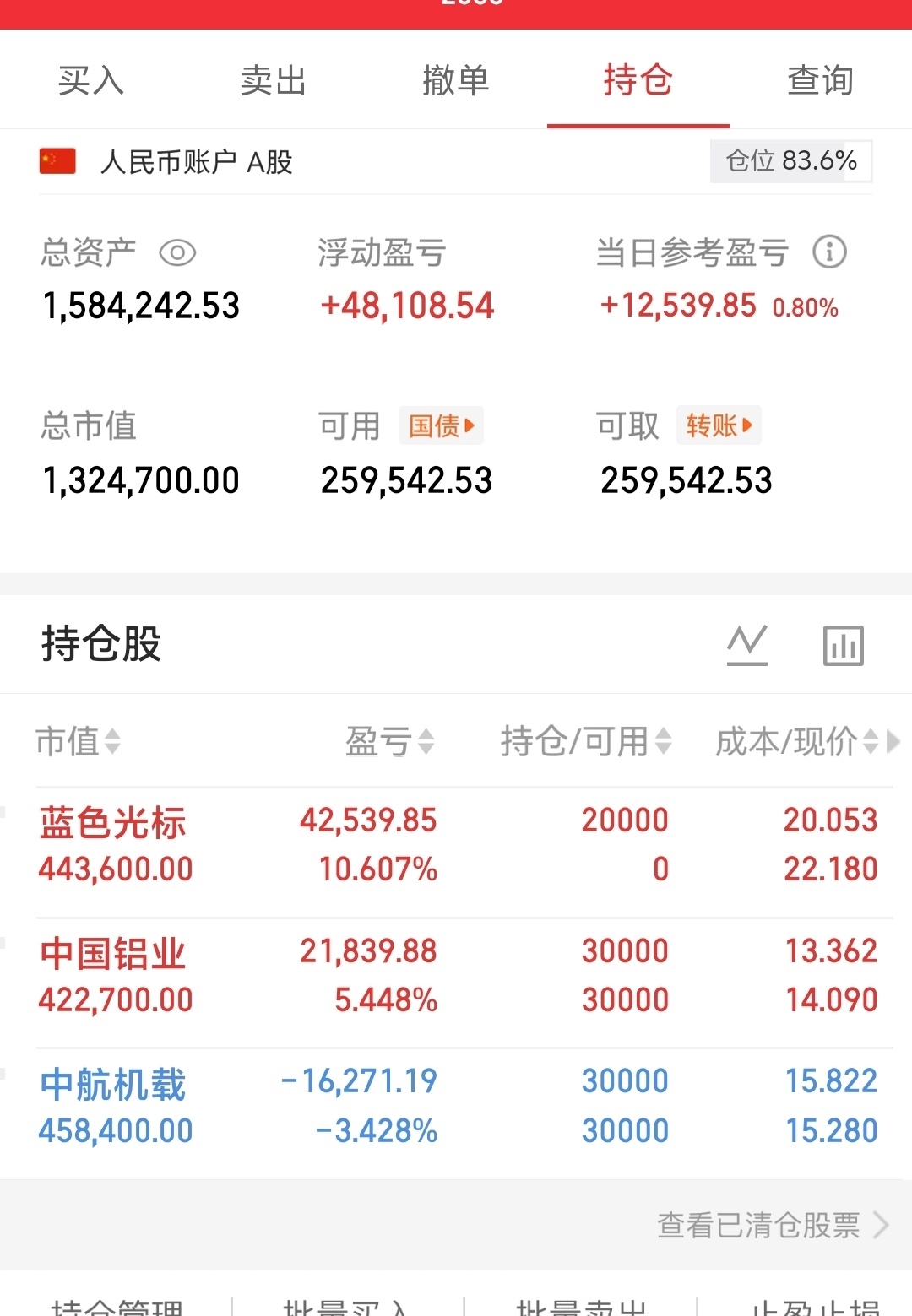Sort holdings by 成本/现价 column
This screenshot has width=912, height=1316.
click(797, 741)
